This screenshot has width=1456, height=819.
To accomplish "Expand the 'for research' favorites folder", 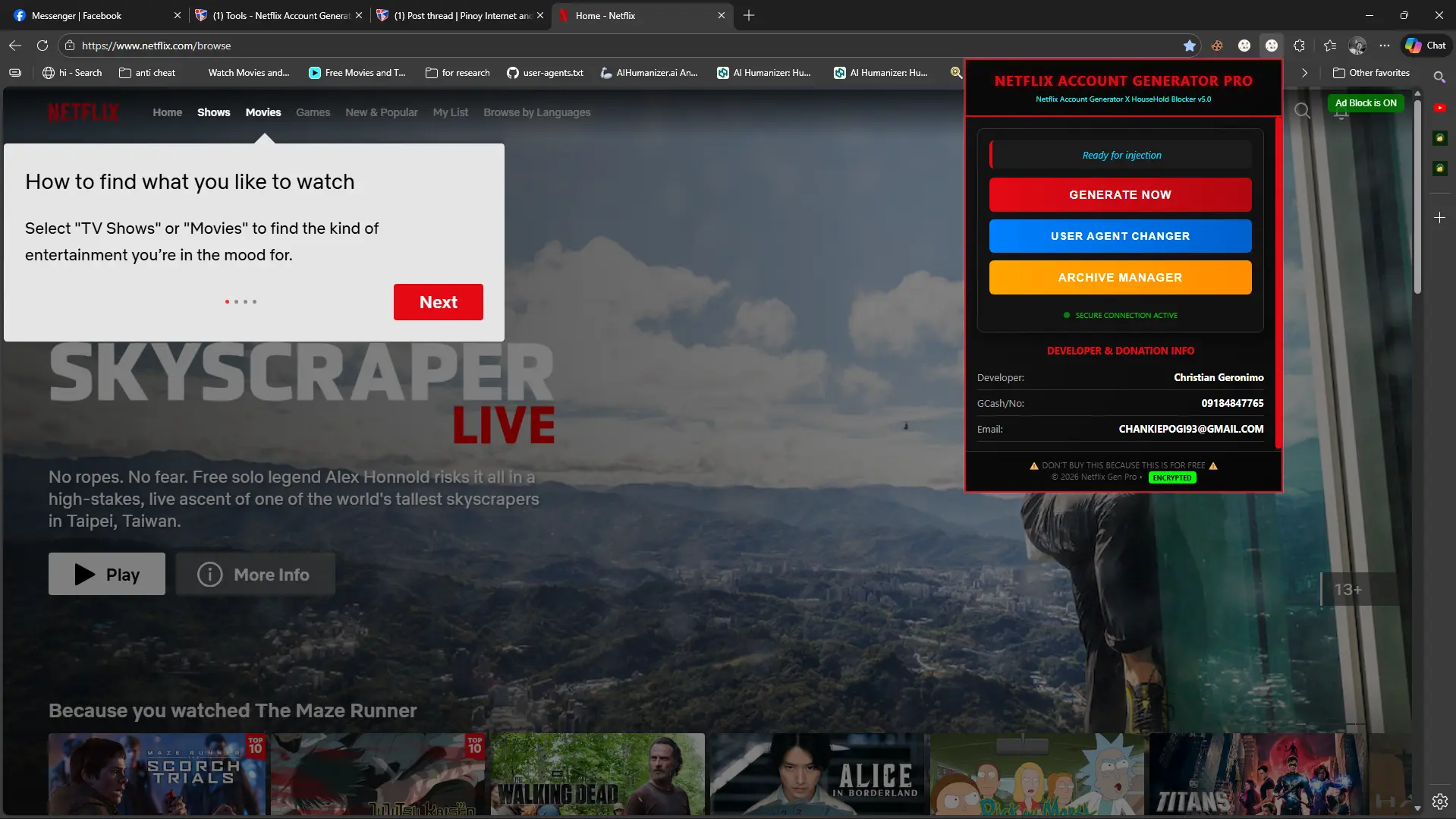I will [x=458, y=73].
